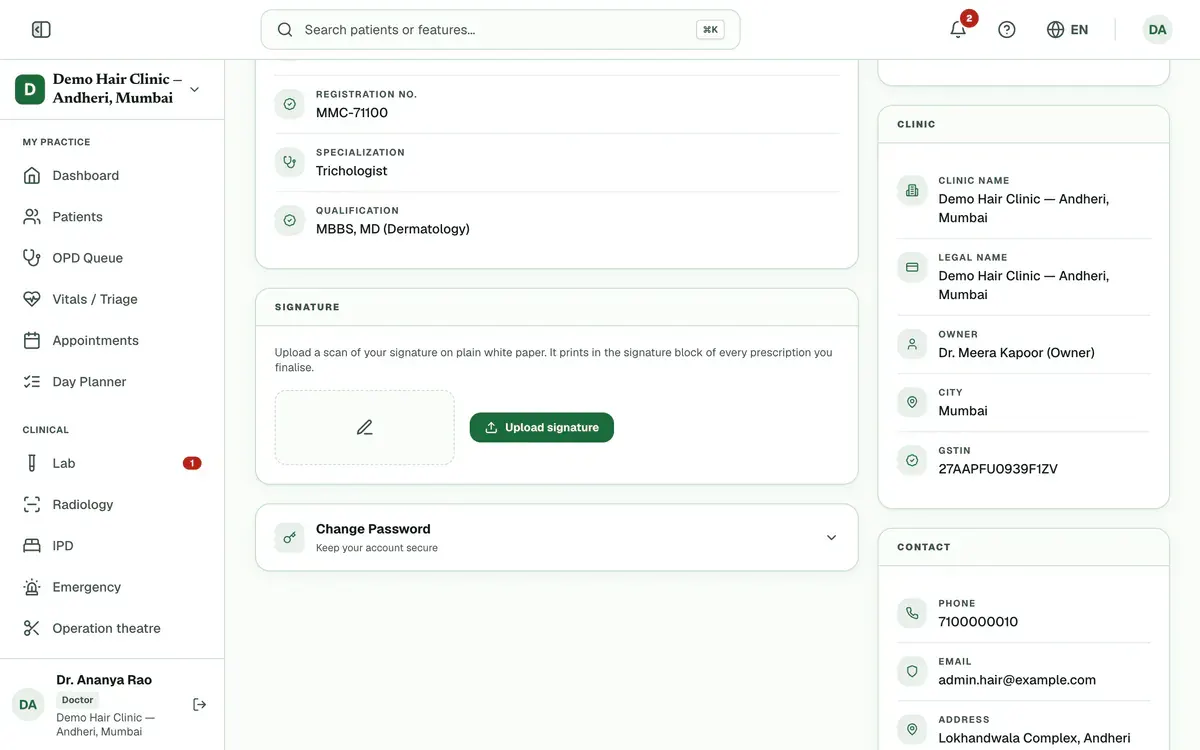Open notifications bell with 2 badge

point(958,29)
